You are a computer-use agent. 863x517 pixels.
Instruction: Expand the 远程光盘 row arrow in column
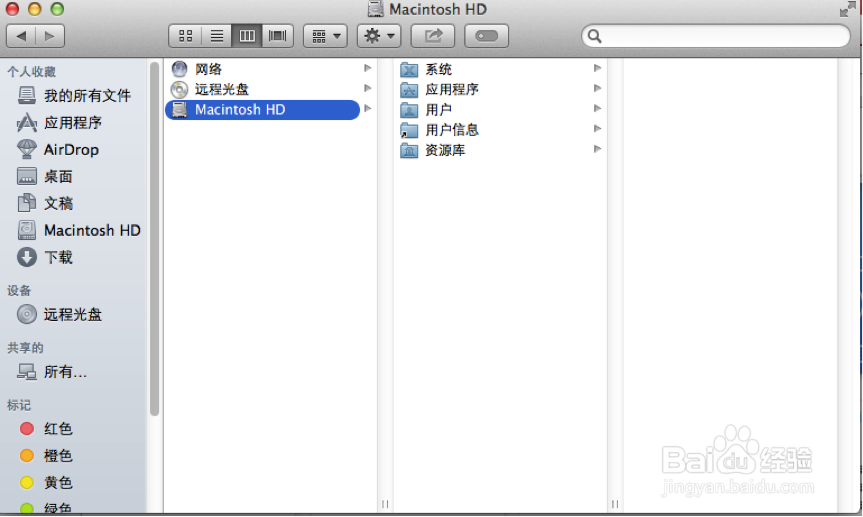[x=368, y=89]
